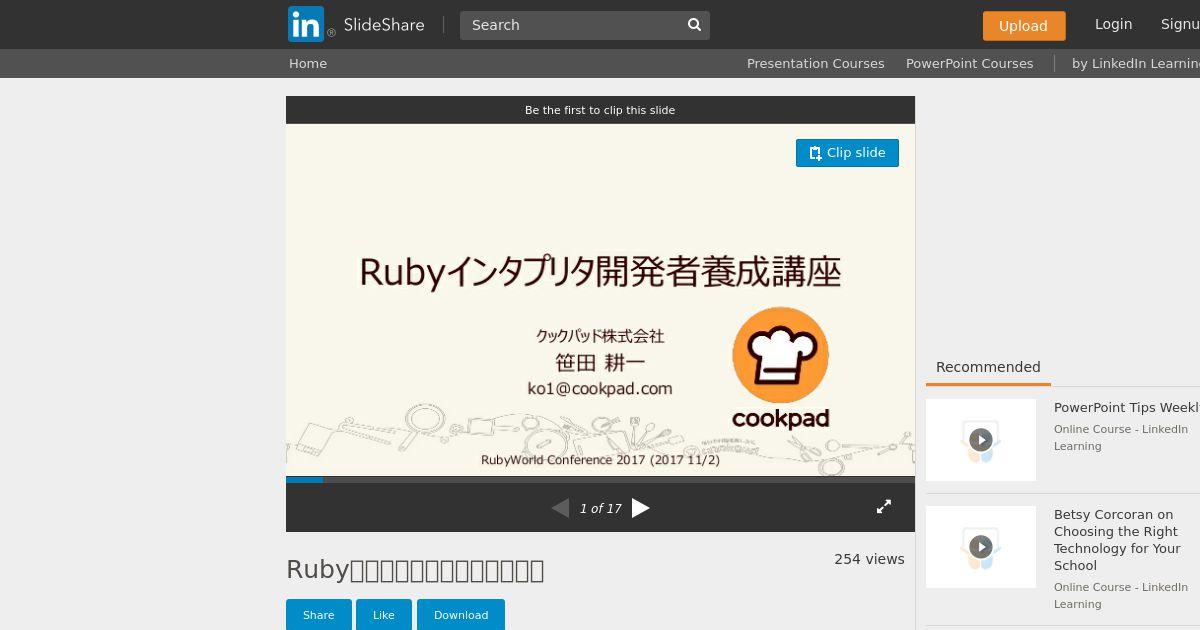Click the 'Be the first to clip this slide' text
The image size is (1200, 630).
tap(600, 110)
